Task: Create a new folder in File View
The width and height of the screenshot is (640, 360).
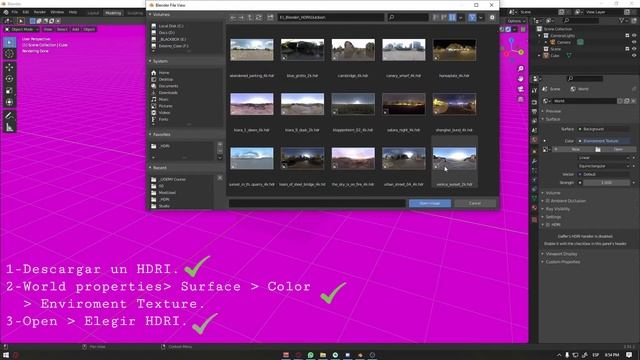Action: pos(270,18)
